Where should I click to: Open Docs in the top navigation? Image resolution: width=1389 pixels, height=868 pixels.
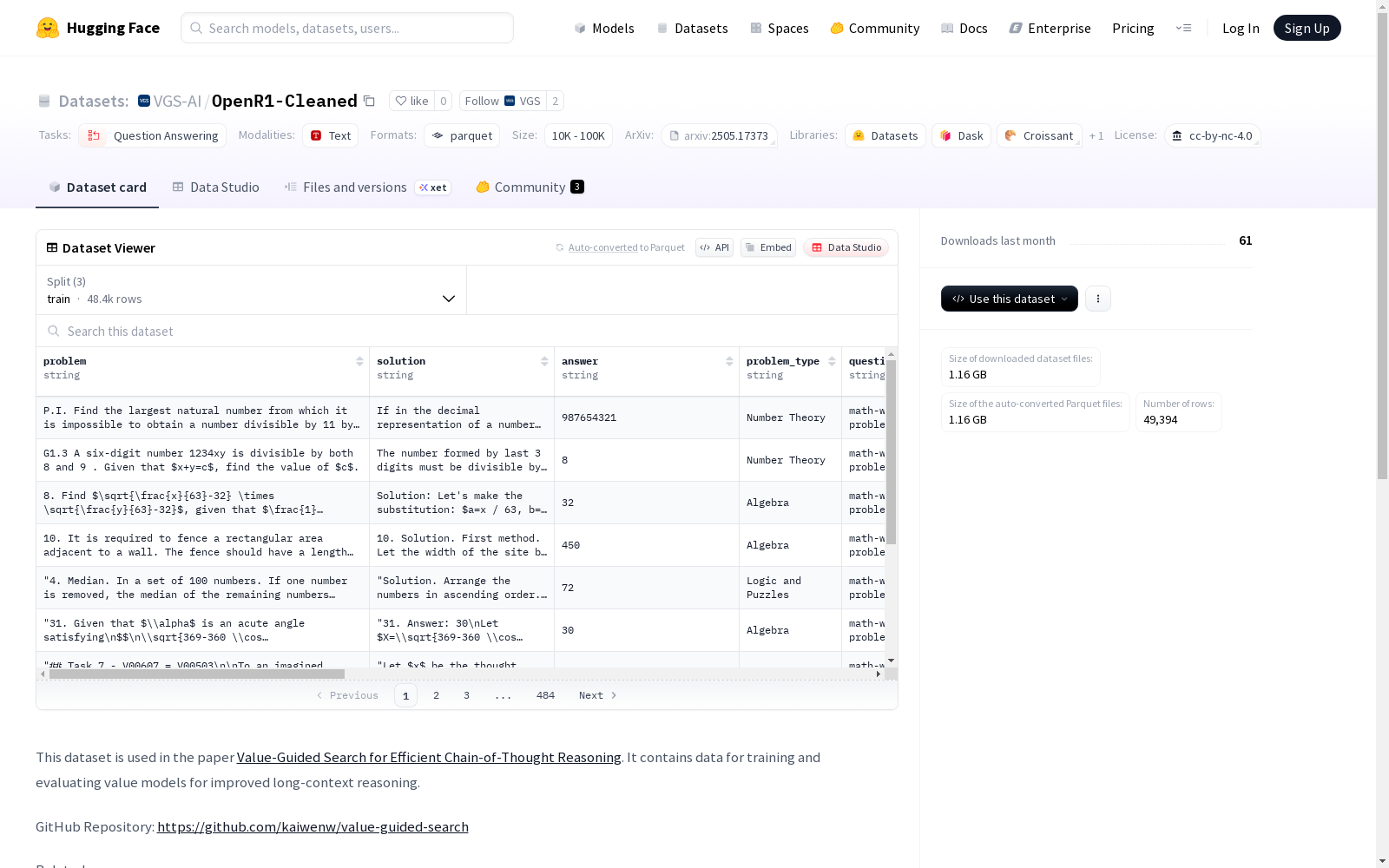tap(964, 28)
